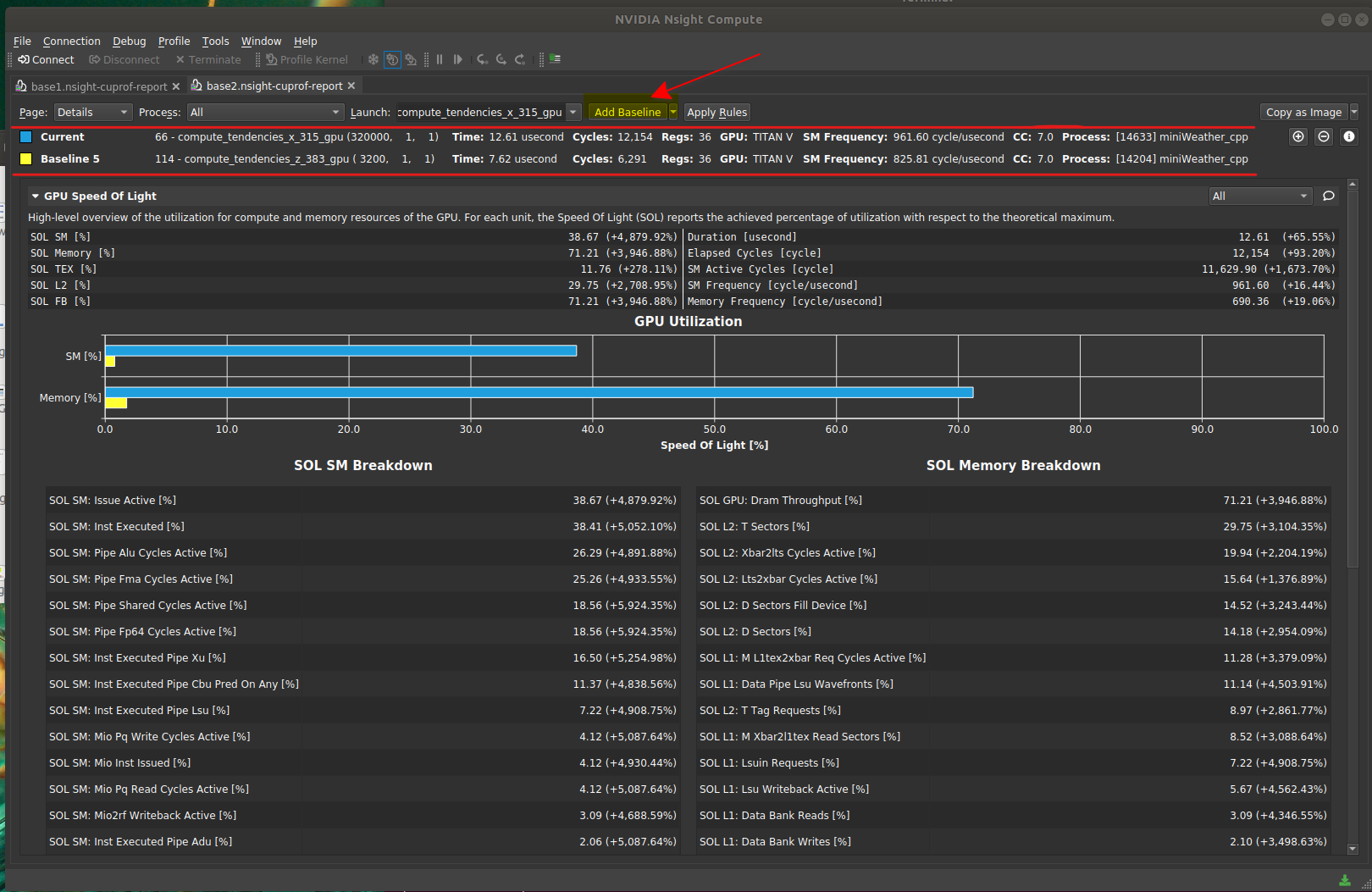Click the Apply Rules button
This screenshot has height=892, width=1372.
716,112
